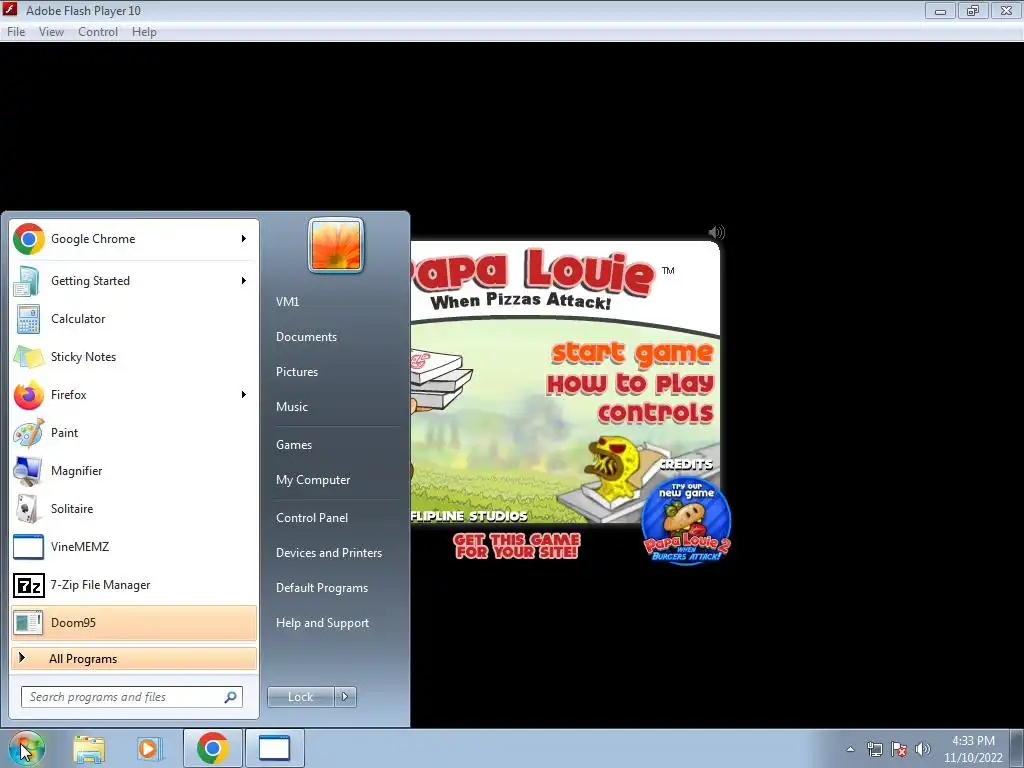The width and height of the screenshot is (1024, 768).
Task: Expand Google Chrome jump list arrow
Action: click(244, 239)
